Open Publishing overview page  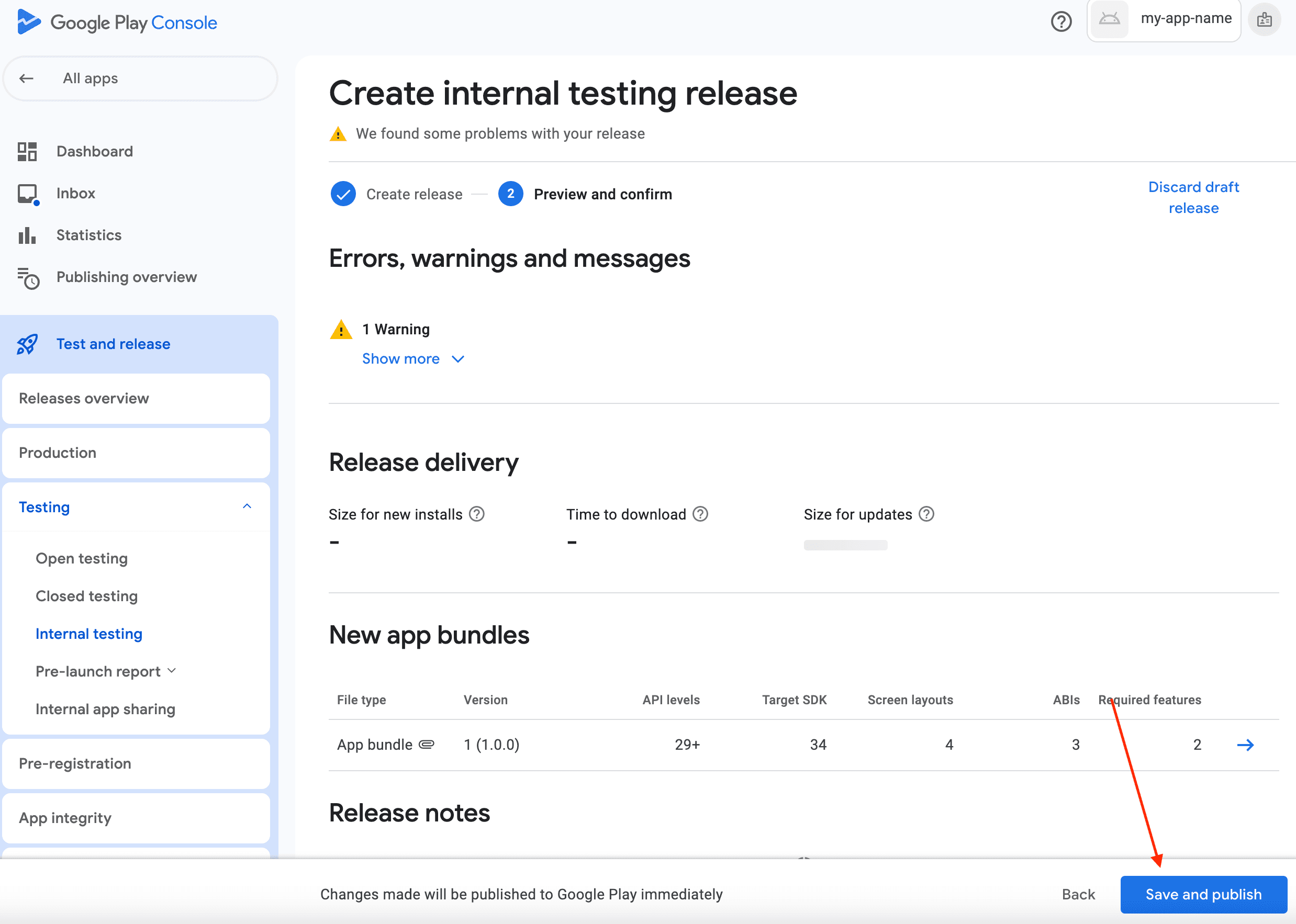(126, 277)
